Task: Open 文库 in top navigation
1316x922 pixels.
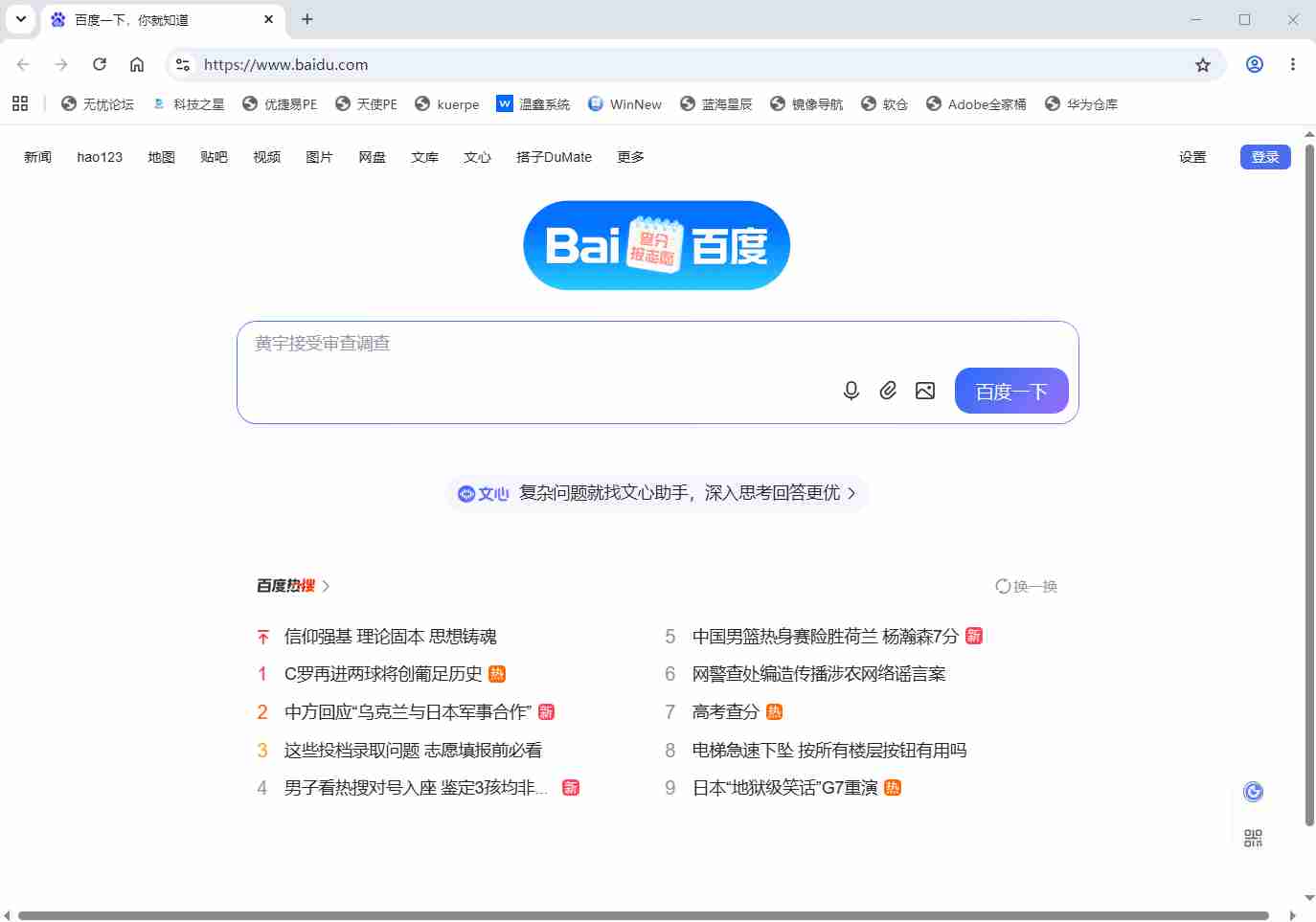Action: tap(424, 157)
